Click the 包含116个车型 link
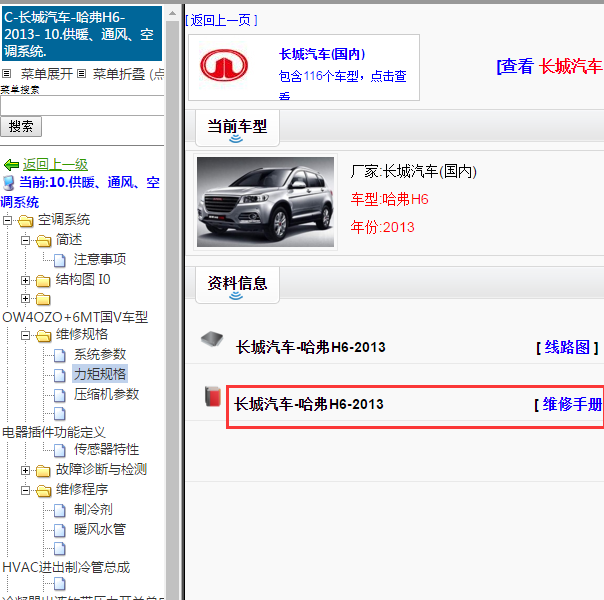 tap(342, 76)
